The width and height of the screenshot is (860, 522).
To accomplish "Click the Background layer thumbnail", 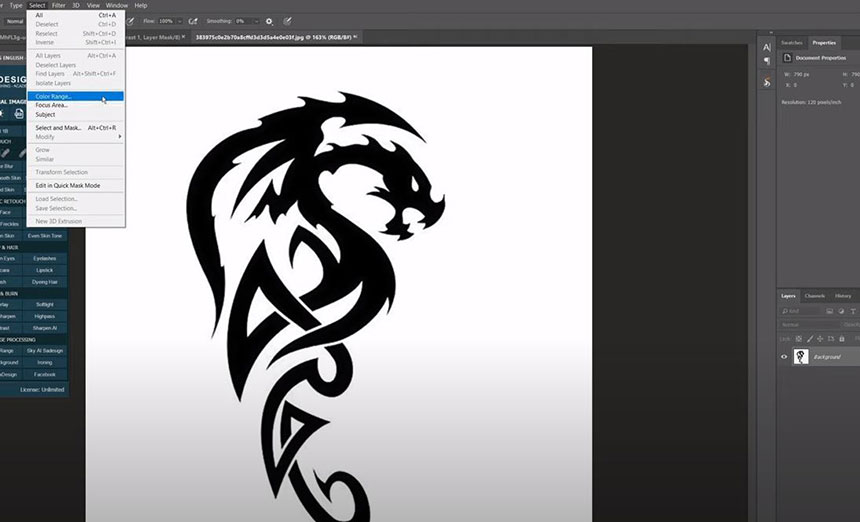I will coord(801,357).
